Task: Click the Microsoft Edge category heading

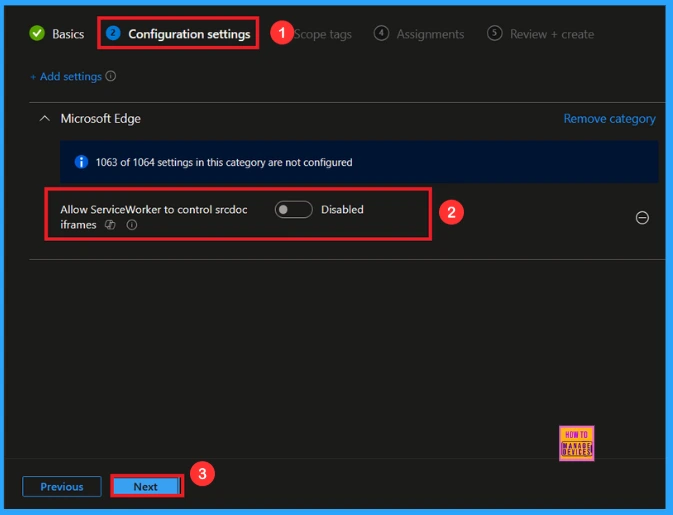Action: [x=100, y=119]
